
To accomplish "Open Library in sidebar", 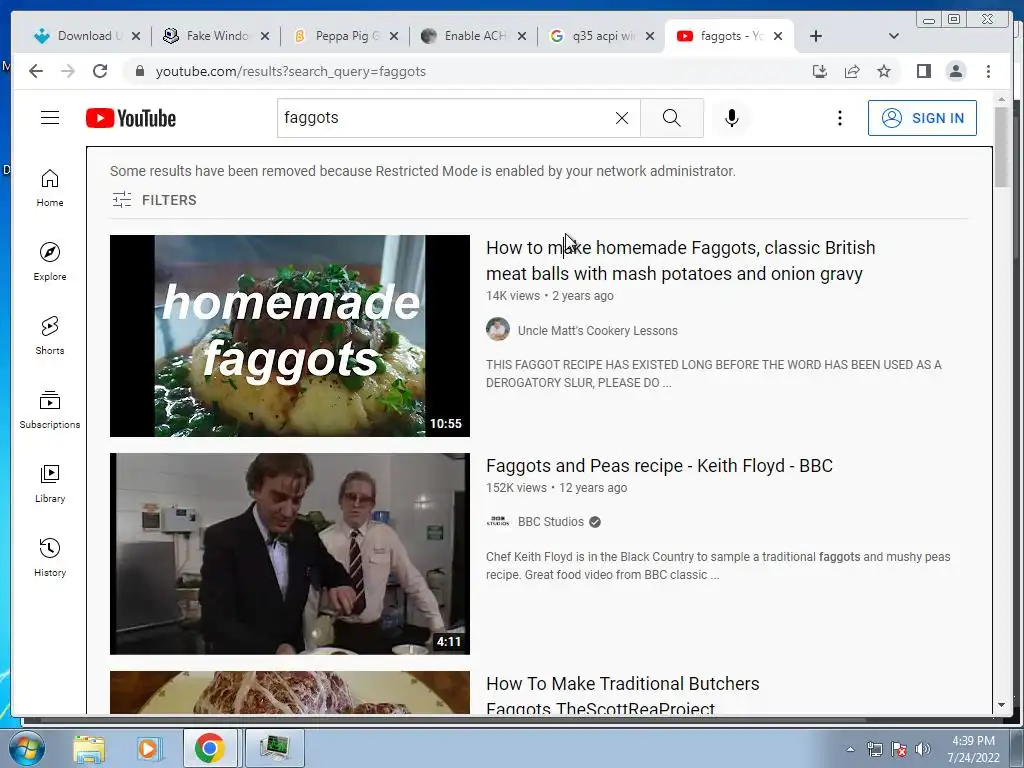I will 50,483.
